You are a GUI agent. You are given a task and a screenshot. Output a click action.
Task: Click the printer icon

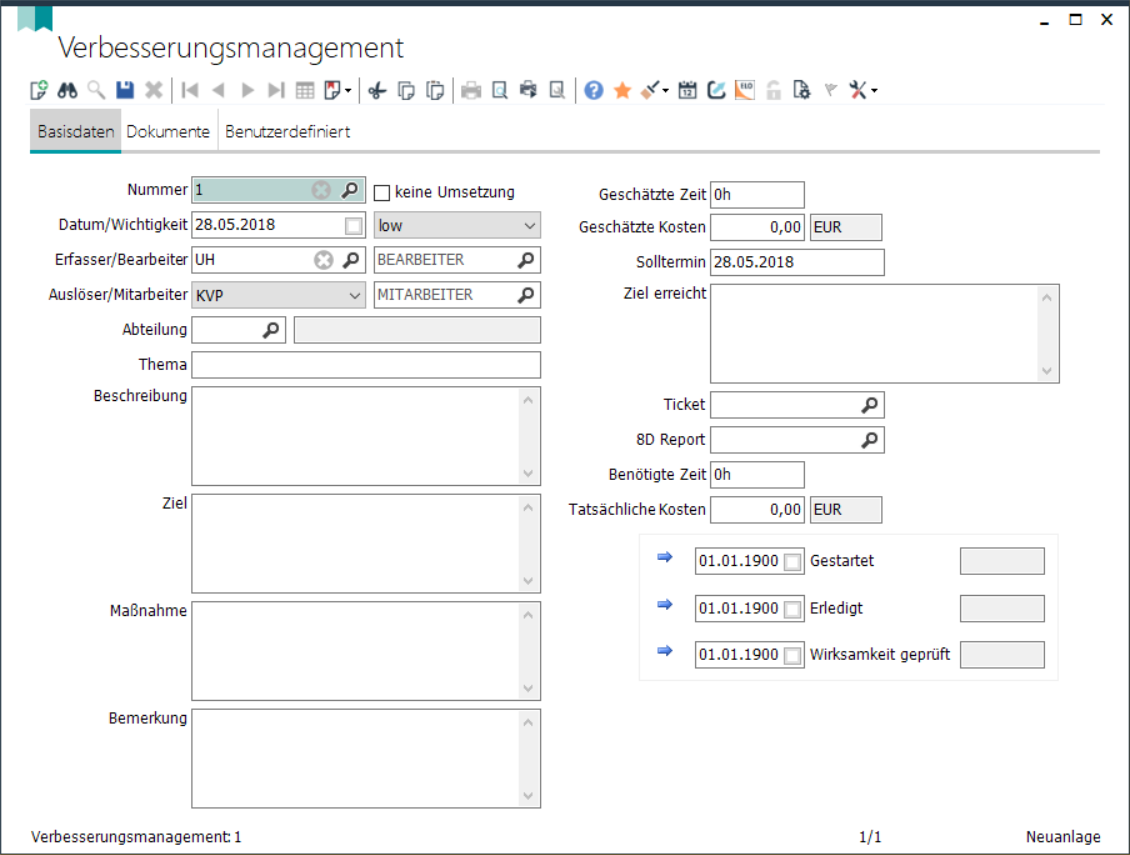(471, 90)
